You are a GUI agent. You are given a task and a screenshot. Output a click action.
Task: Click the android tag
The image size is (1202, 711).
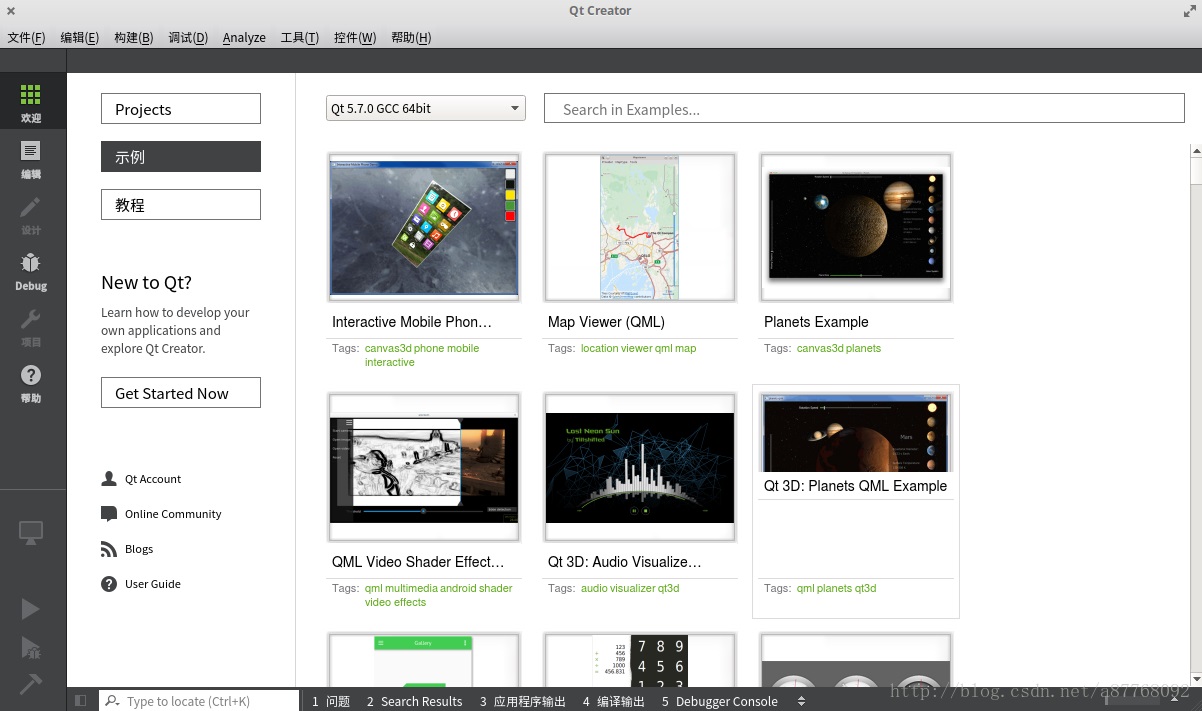pyautogui.click(x=459, y=588)
